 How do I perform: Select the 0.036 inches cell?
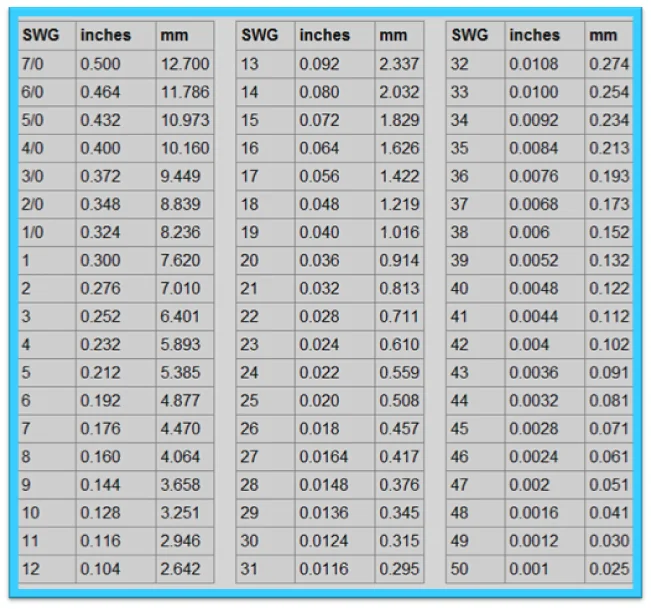pyautogui.click(x=335, y=260)
